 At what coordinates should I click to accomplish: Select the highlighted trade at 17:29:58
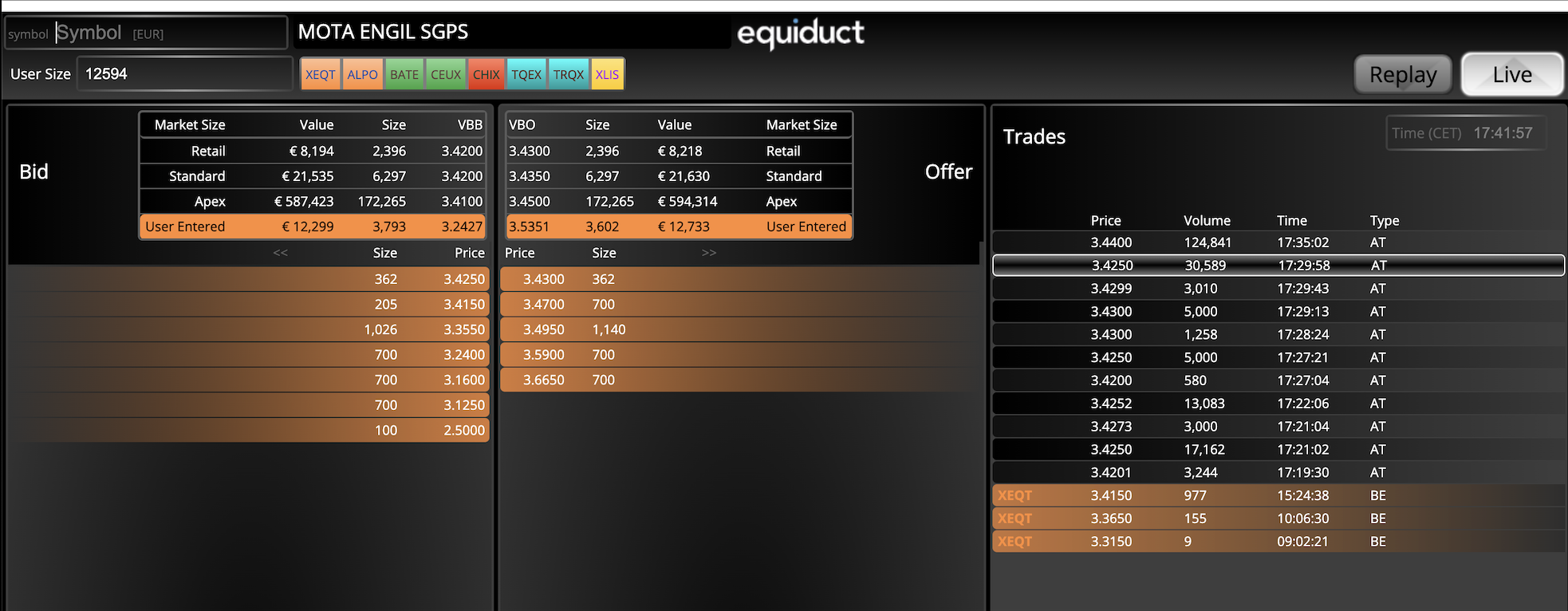click(1278, 266)
